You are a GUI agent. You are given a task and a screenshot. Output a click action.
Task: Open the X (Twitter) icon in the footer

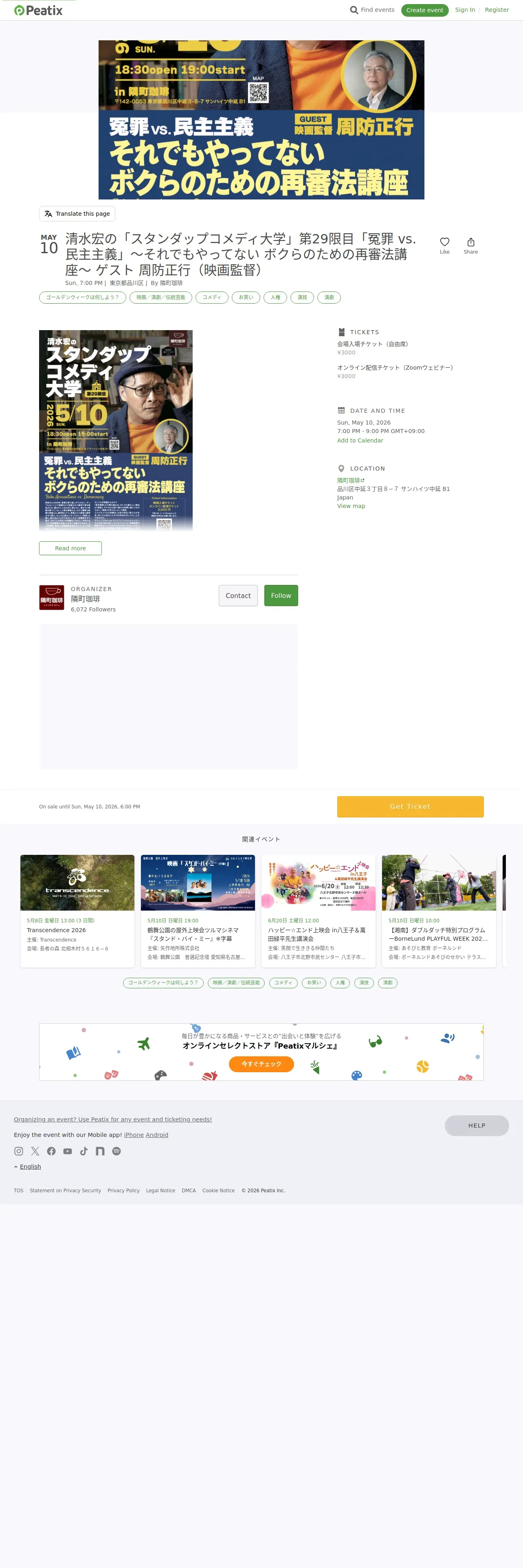[x=35, y=1151]
